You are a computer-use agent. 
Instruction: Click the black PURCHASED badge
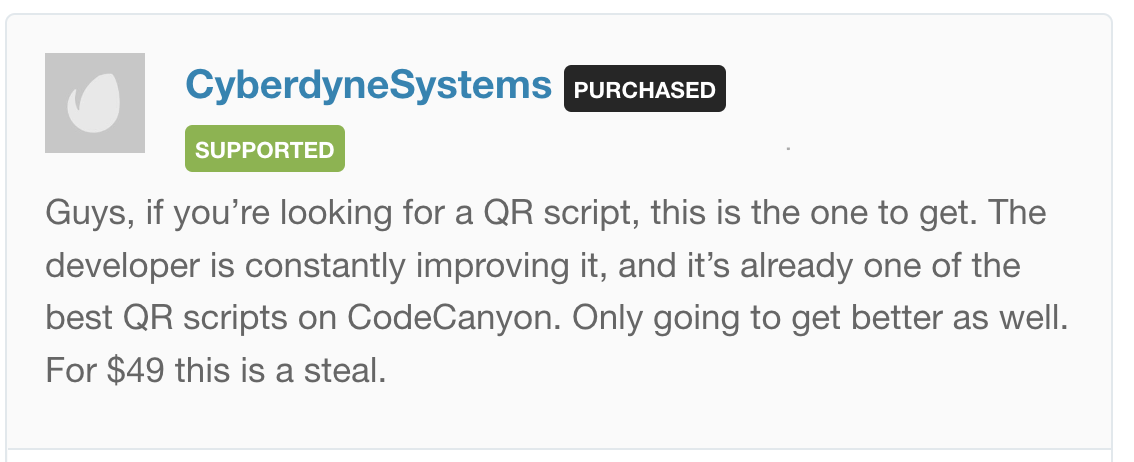(x=644, y=89)
